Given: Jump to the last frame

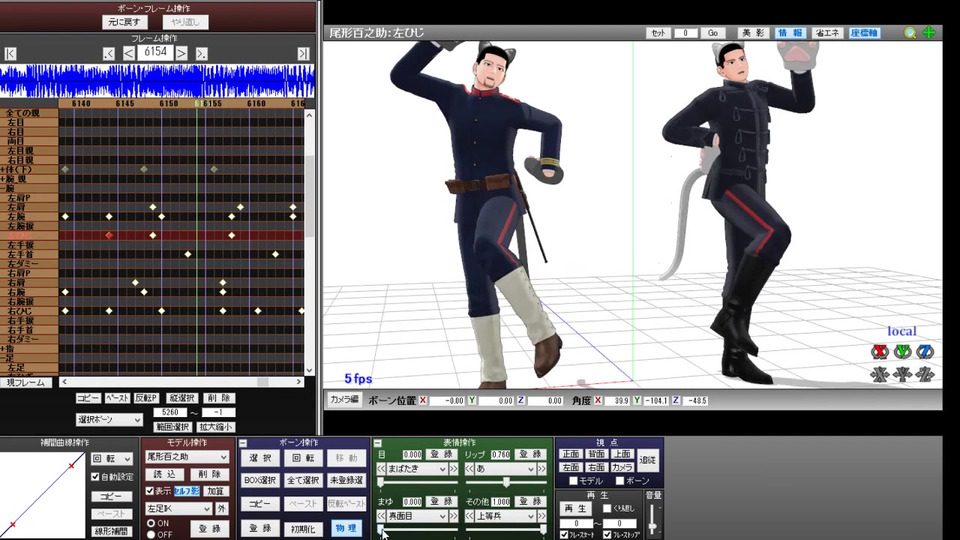Looking at the screenshot, I should coord(303,53).
